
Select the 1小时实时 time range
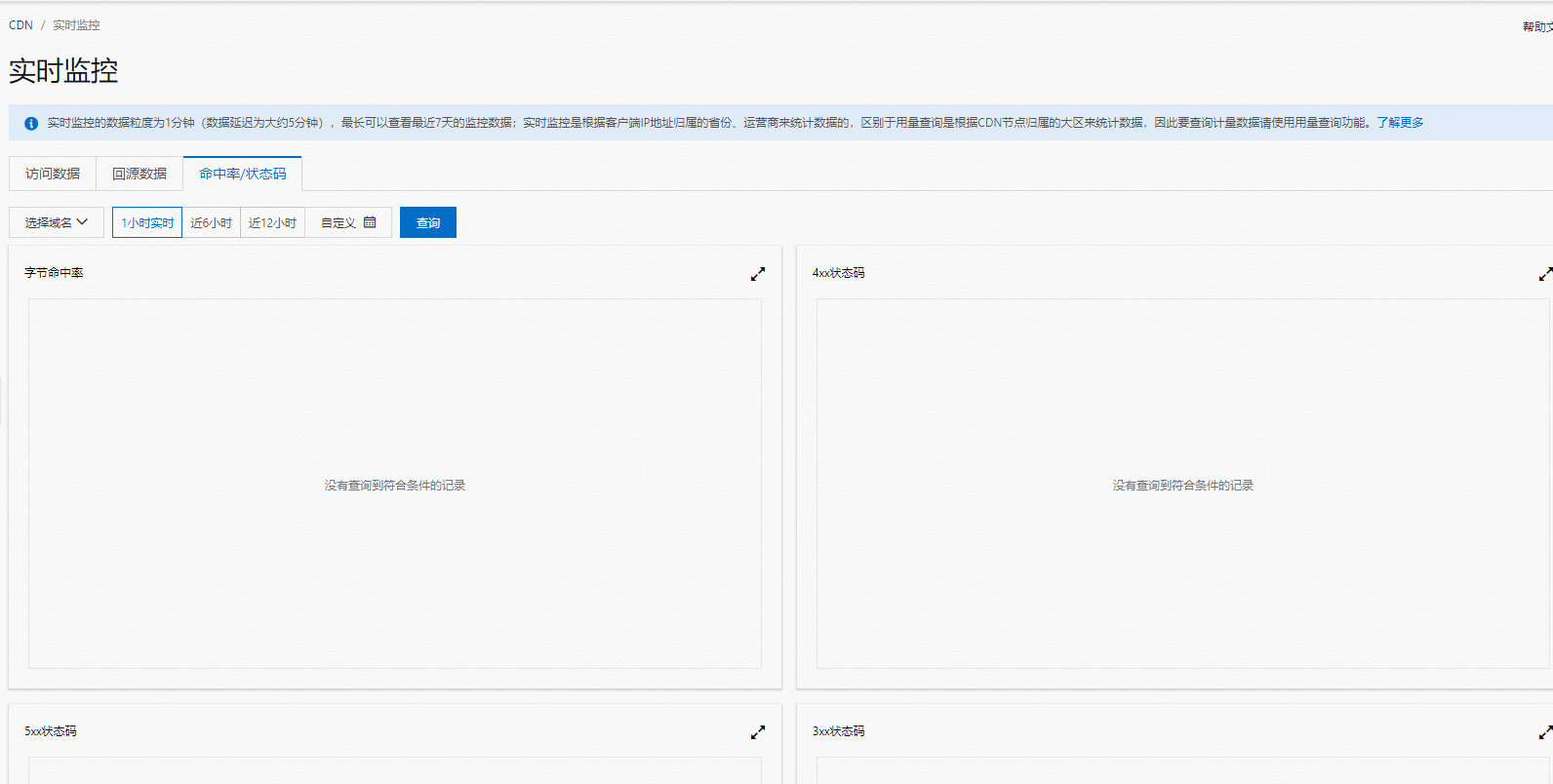(x=147, y=222)
